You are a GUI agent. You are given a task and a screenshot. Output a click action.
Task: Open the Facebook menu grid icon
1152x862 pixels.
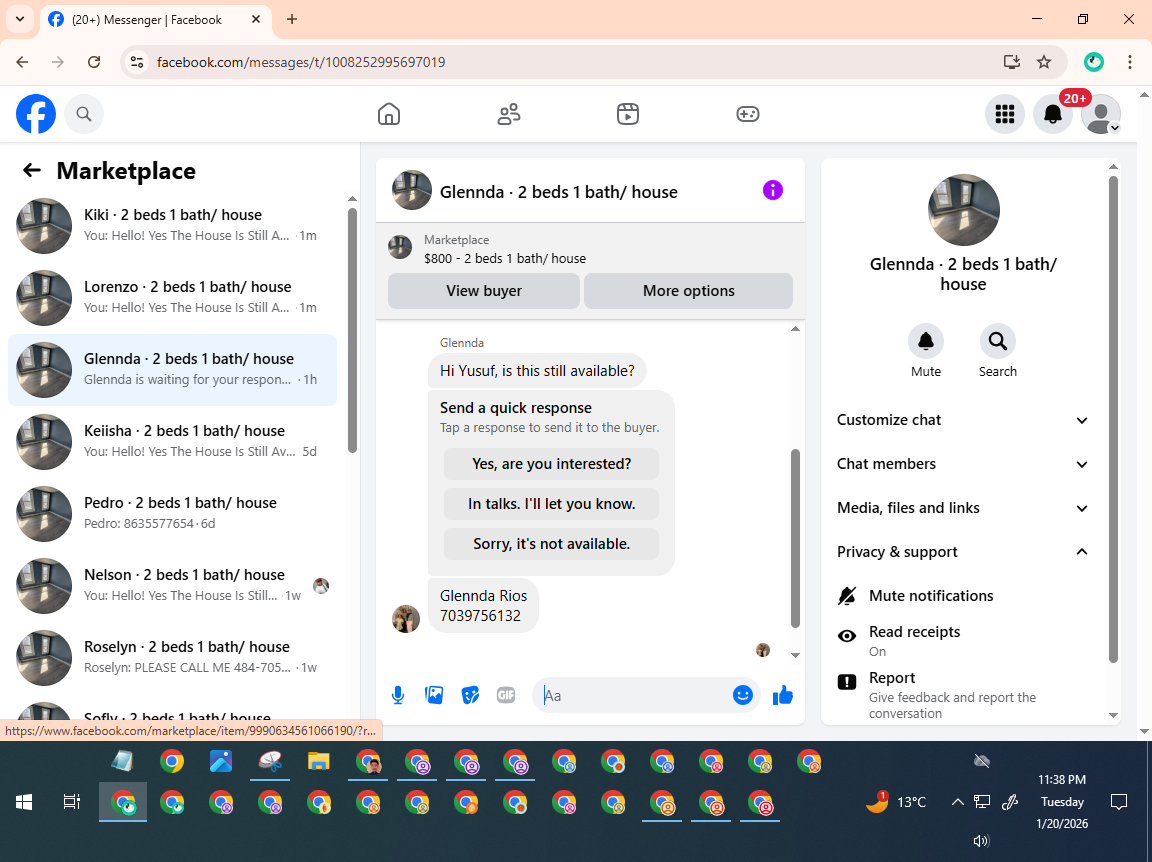pos(1004,114)
